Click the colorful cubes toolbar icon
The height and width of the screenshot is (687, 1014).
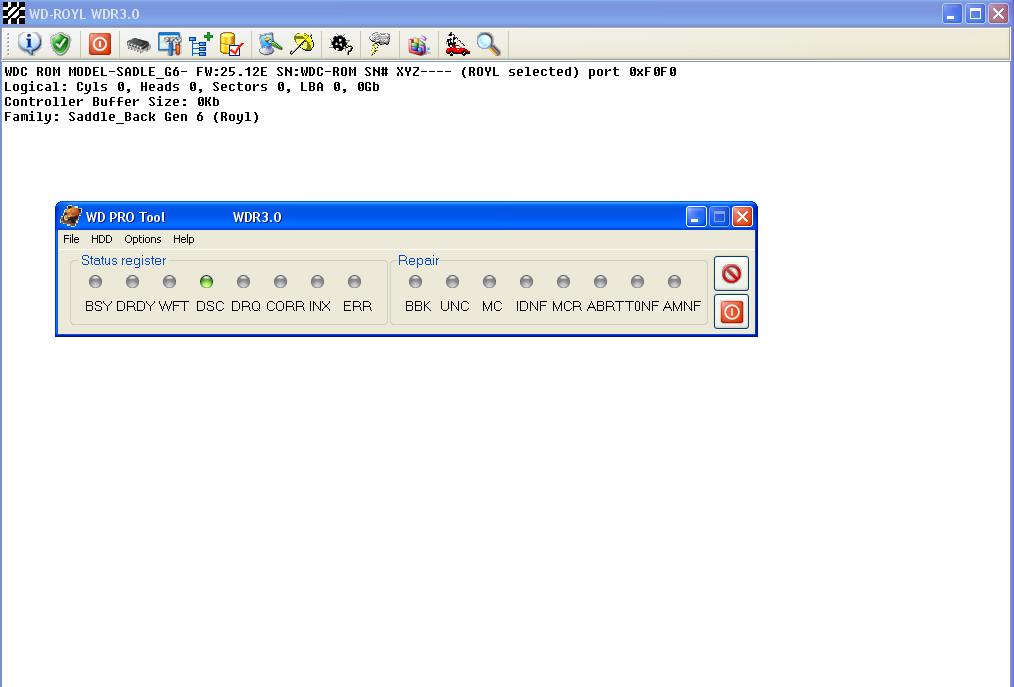click(x=419, y=45)
